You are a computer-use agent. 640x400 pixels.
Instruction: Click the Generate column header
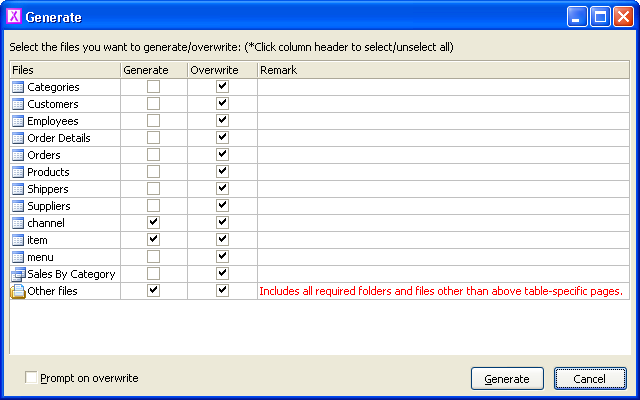pyautogui.click(x=154, y=70)
